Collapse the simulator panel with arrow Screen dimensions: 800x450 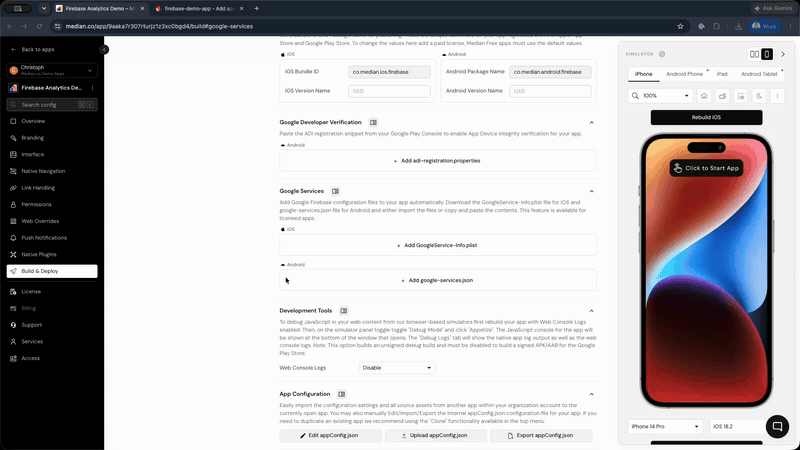point(783,54)
